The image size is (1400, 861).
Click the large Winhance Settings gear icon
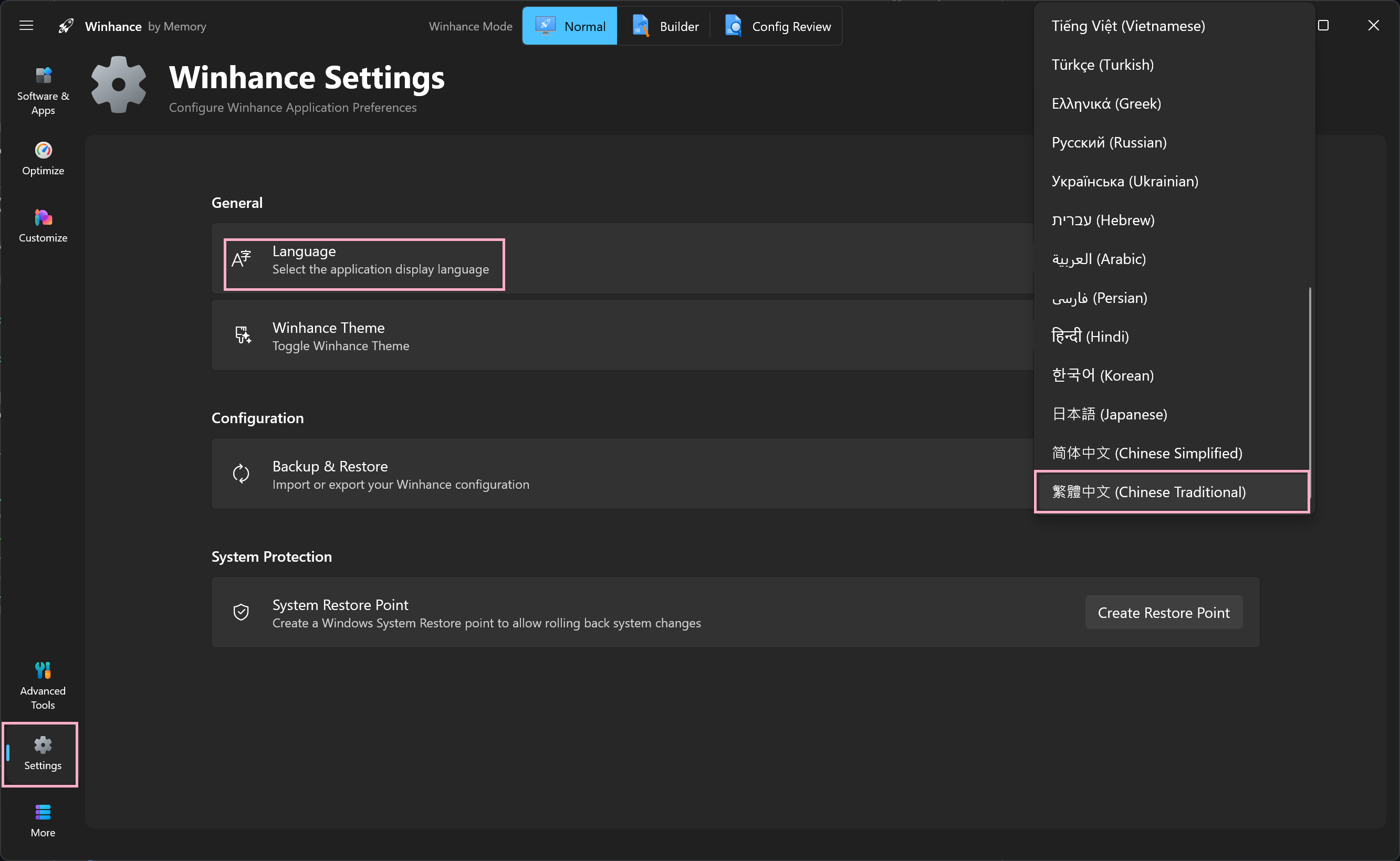coord(119,85)
